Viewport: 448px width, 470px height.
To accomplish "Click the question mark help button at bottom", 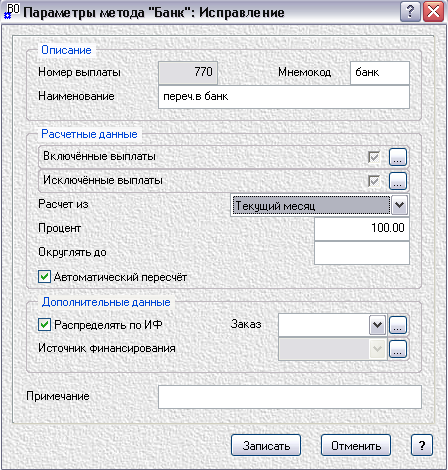I will tap(422, 445).
